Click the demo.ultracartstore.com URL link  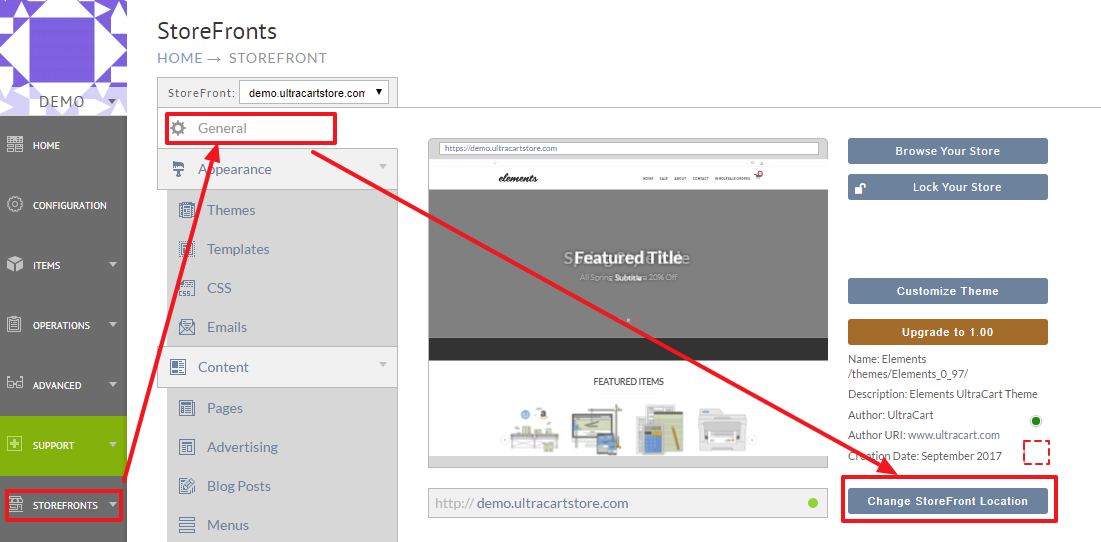(x=552, y=503)
